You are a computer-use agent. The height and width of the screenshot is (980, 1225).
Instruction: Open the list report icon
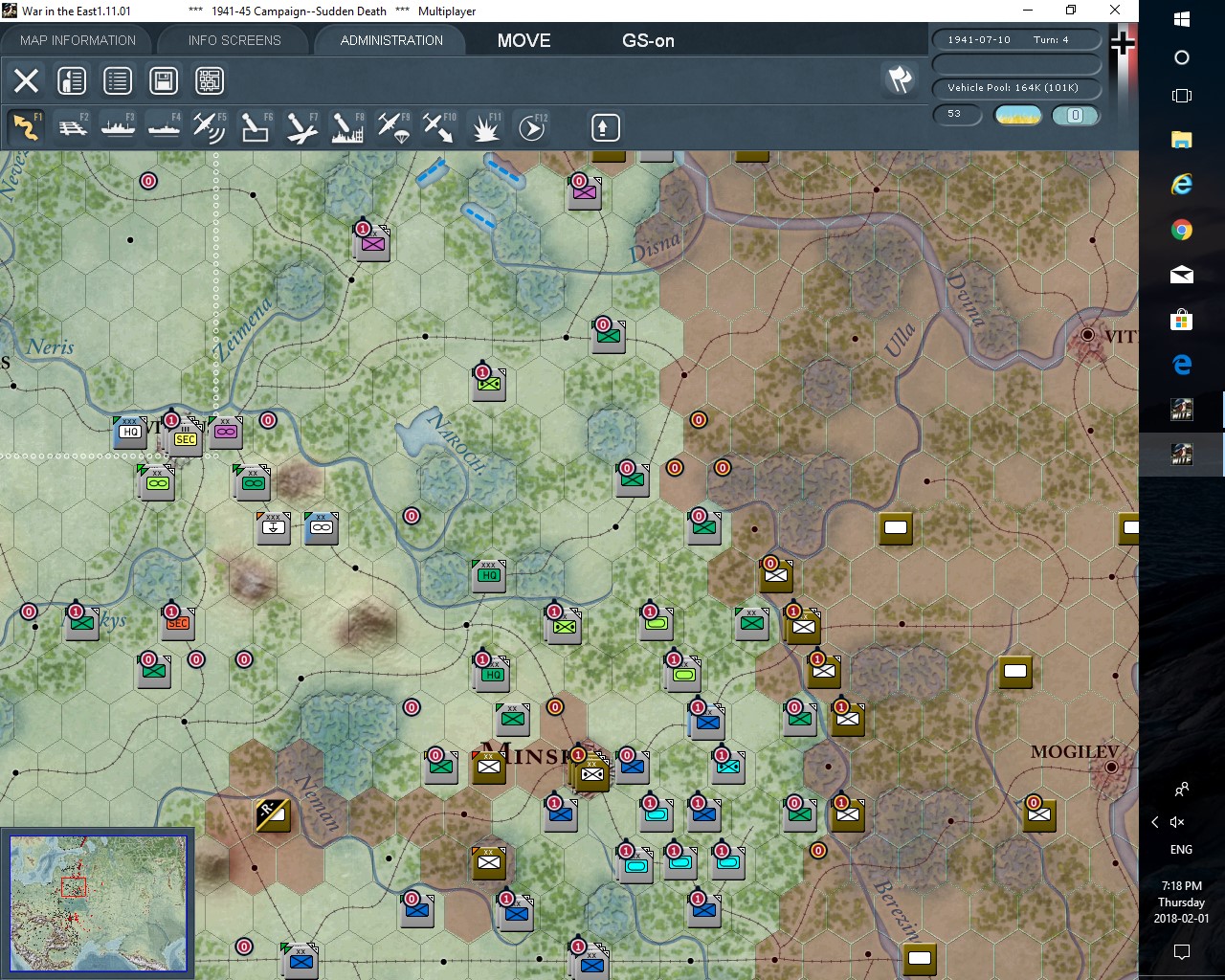(x=118, y=80)
